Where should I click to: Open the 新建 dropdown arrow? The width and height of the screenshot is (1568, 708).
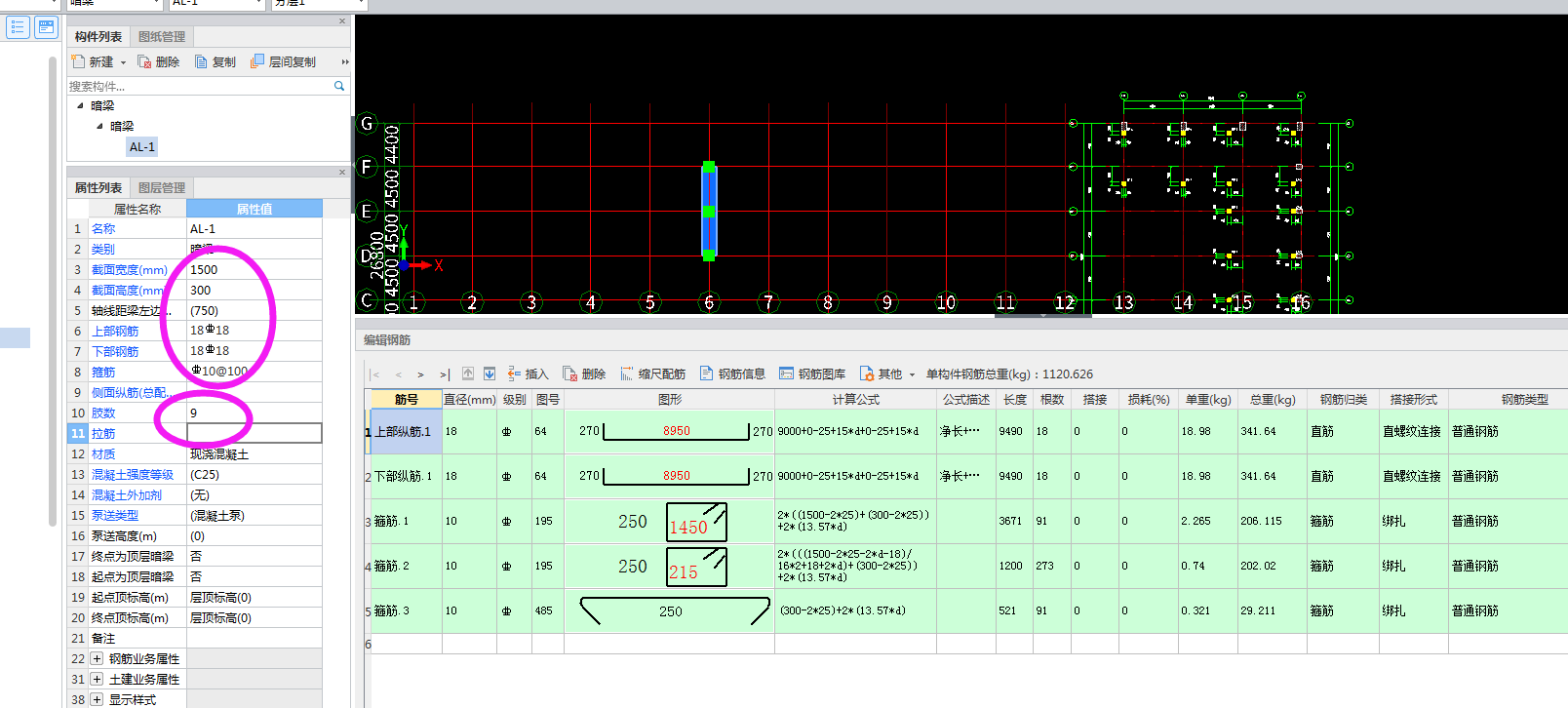click(123, 62)
